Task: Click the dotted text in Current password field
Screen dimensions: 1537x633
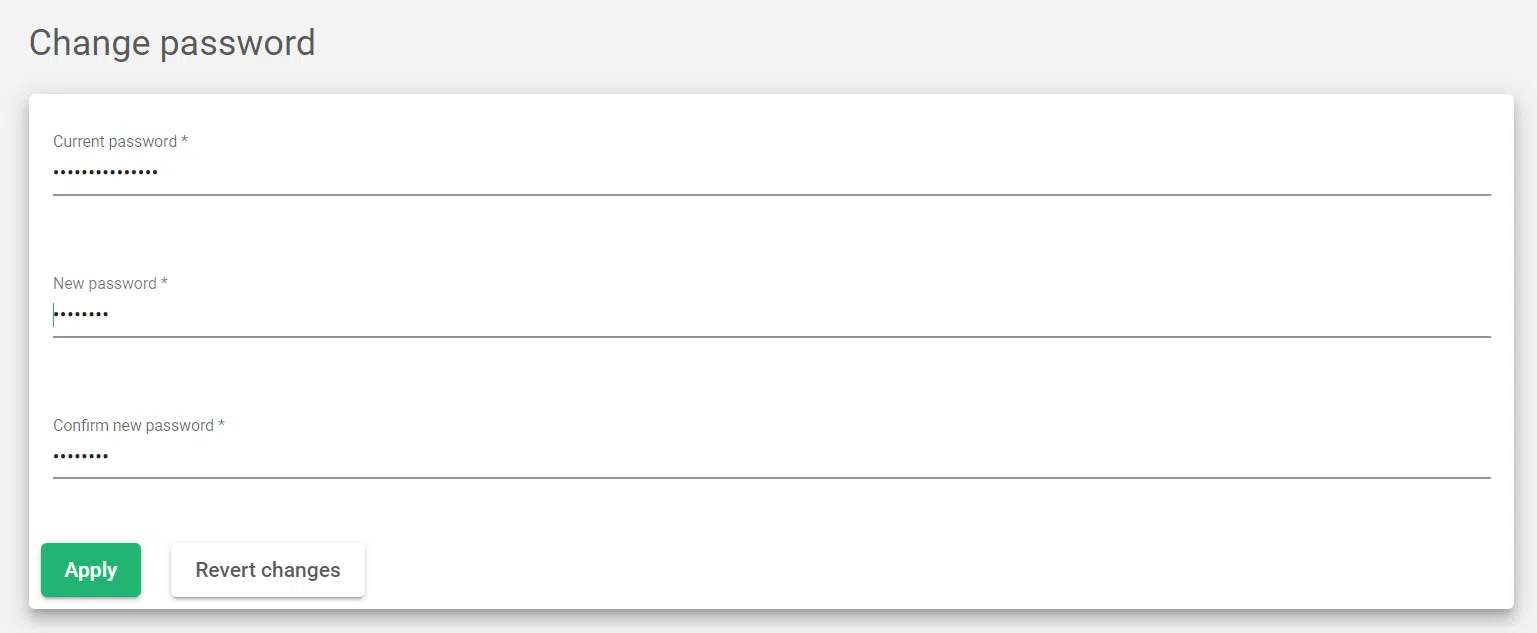Action: point(105,172)
